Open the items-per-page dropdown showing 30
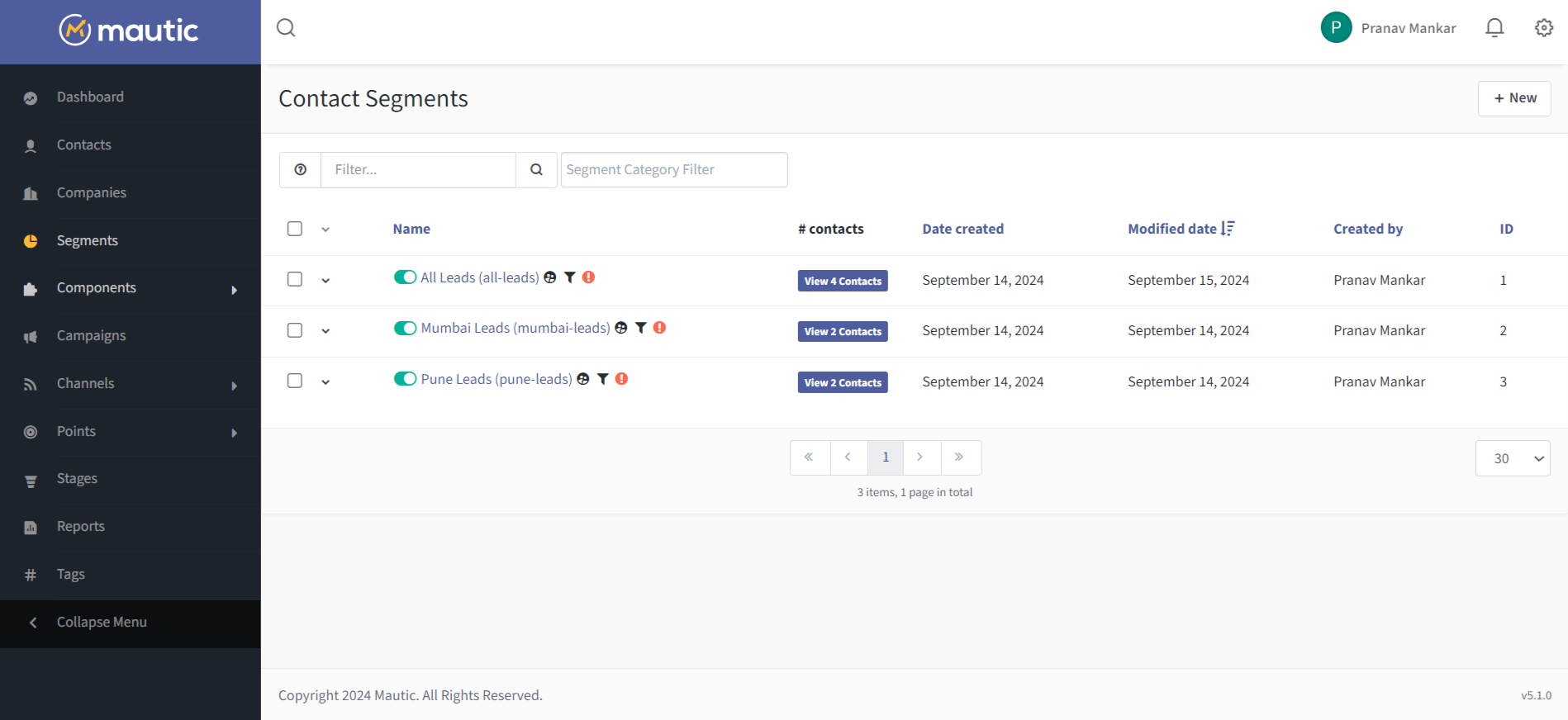The height and width of the screenshot is (720, 1568). point(1512,458)
